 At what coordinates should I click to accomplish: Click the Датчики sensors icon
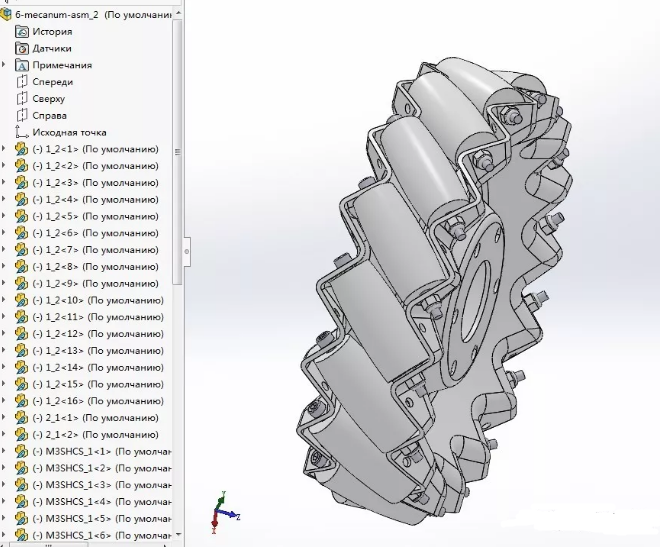[21, 48]
